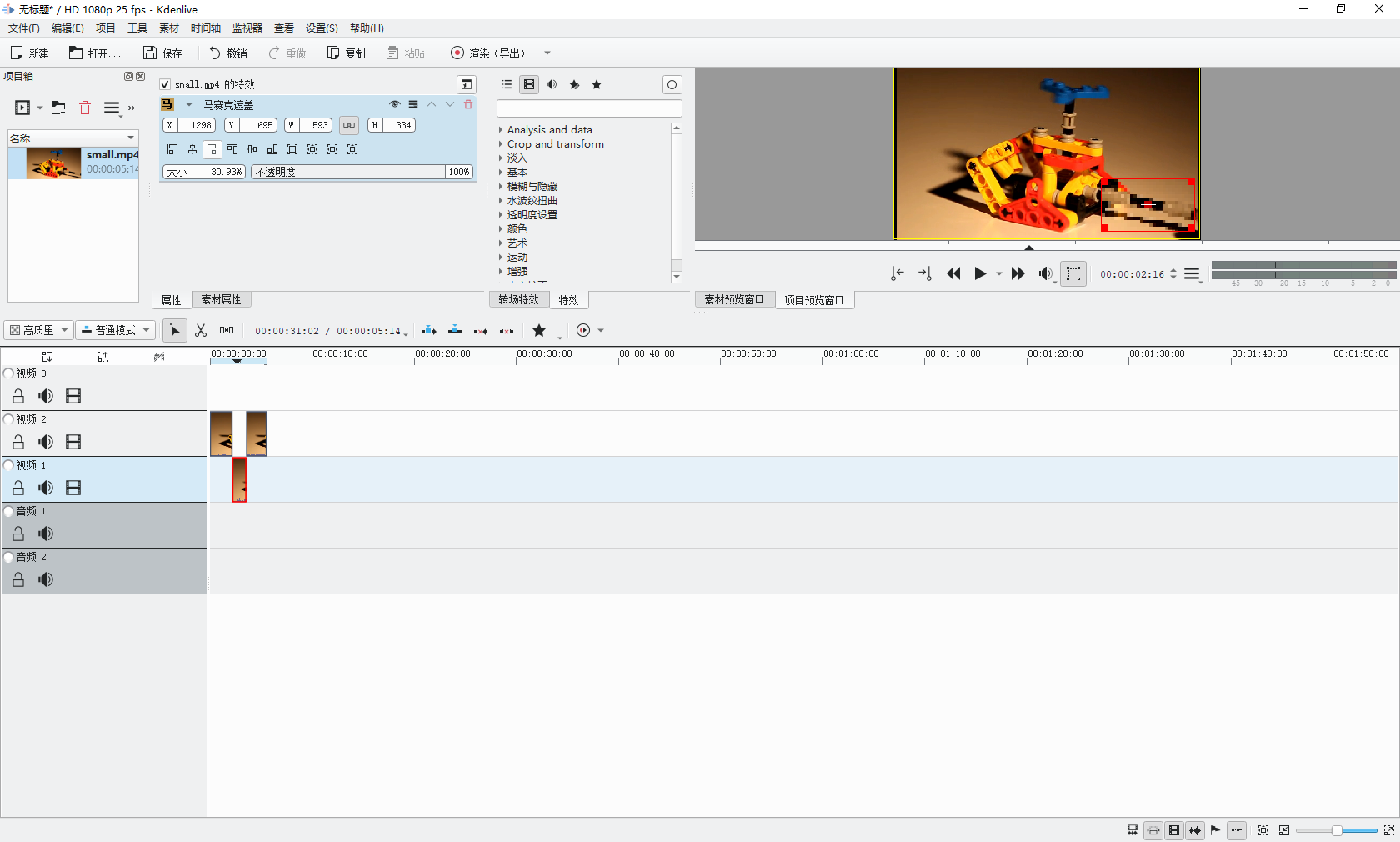Hide video of the 视频 1 track
Image resolution: width=1400 pixels, height=842 pixels.
73,488
